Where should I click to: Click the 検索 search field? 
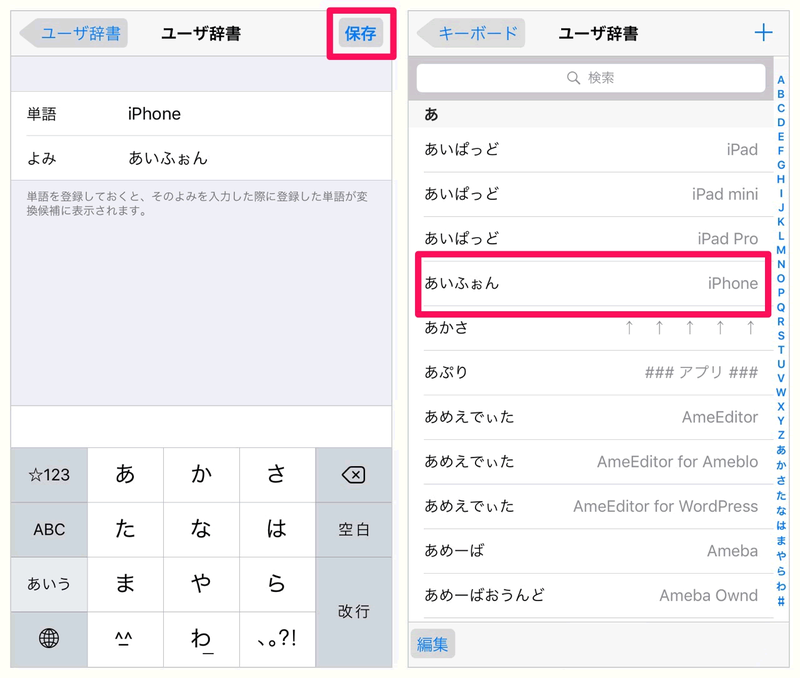click(591, 78)
